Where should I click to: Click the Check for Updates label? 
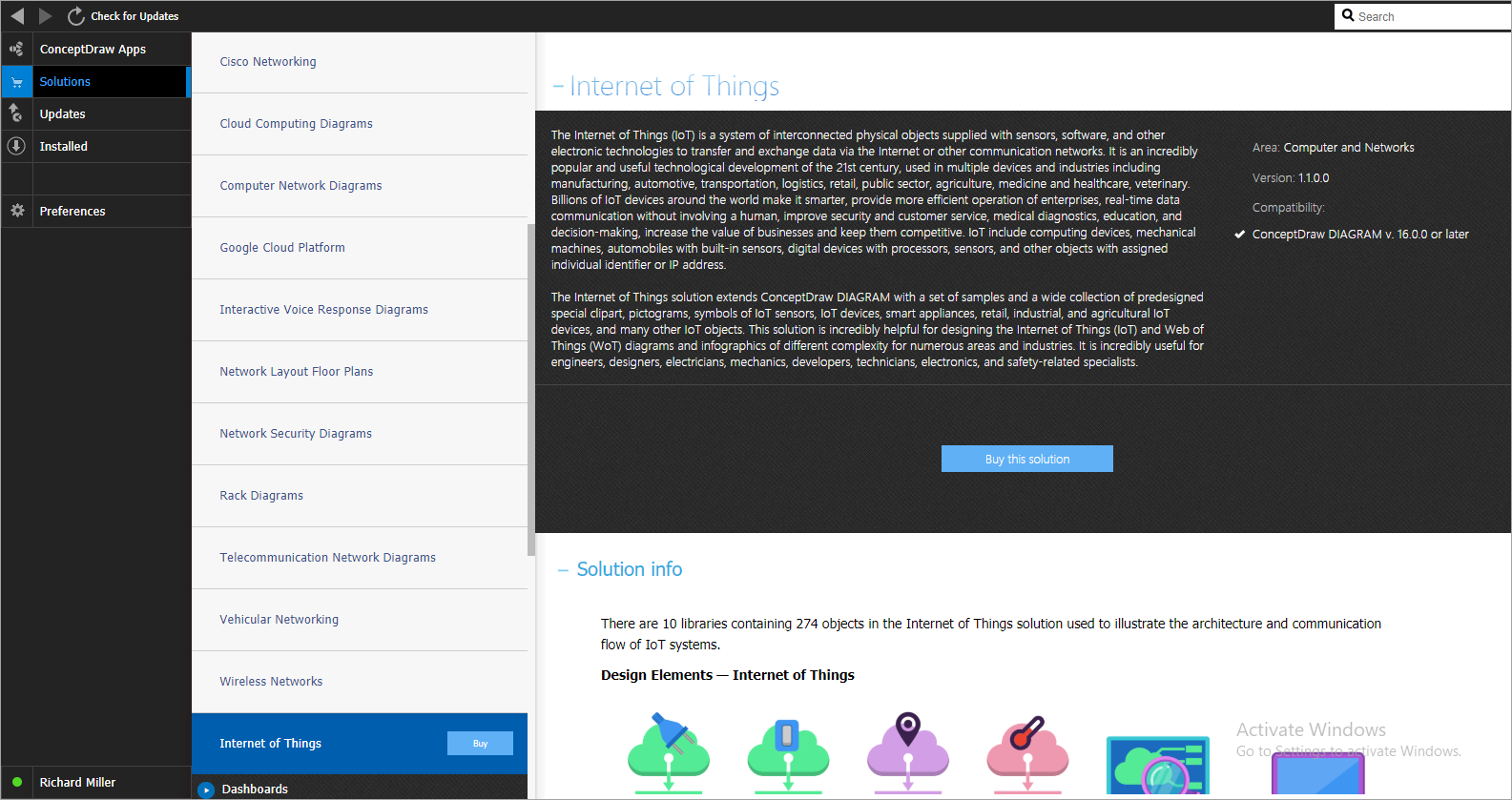[x=135, y=16]
